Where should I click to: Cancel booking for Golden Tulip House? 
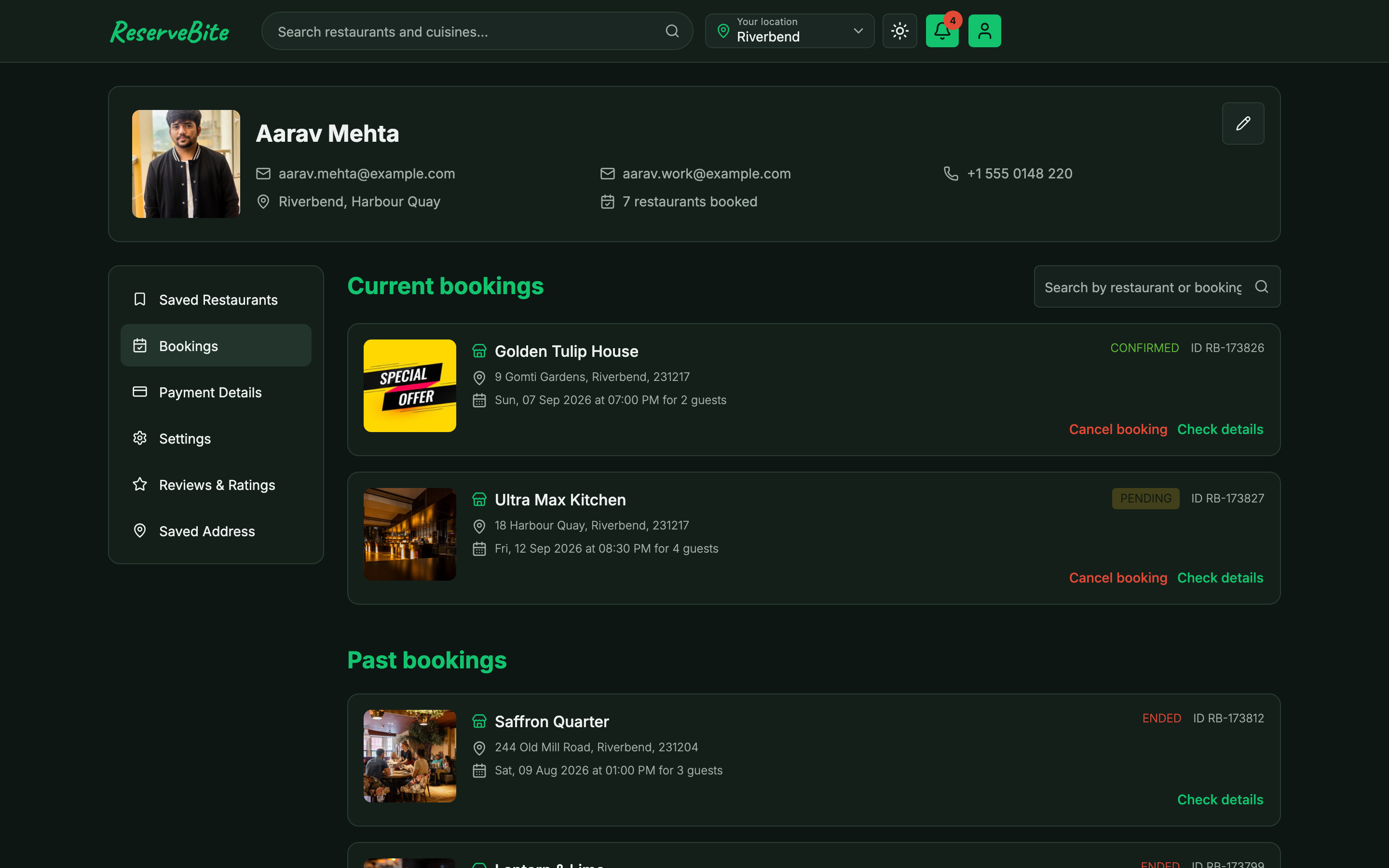pyautogui.click(x=1117, y=429)
